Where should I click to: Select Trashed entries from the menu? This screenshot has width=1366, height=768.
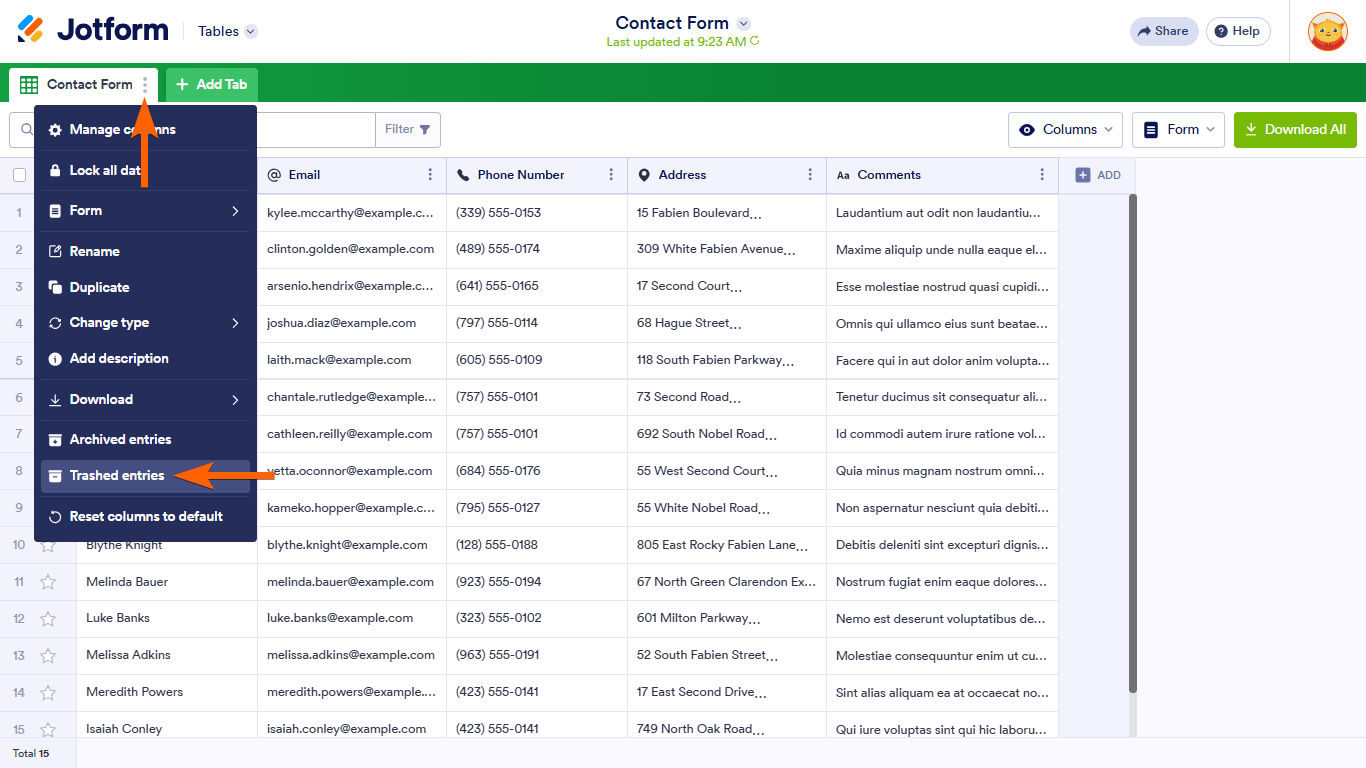click(116, 475)
